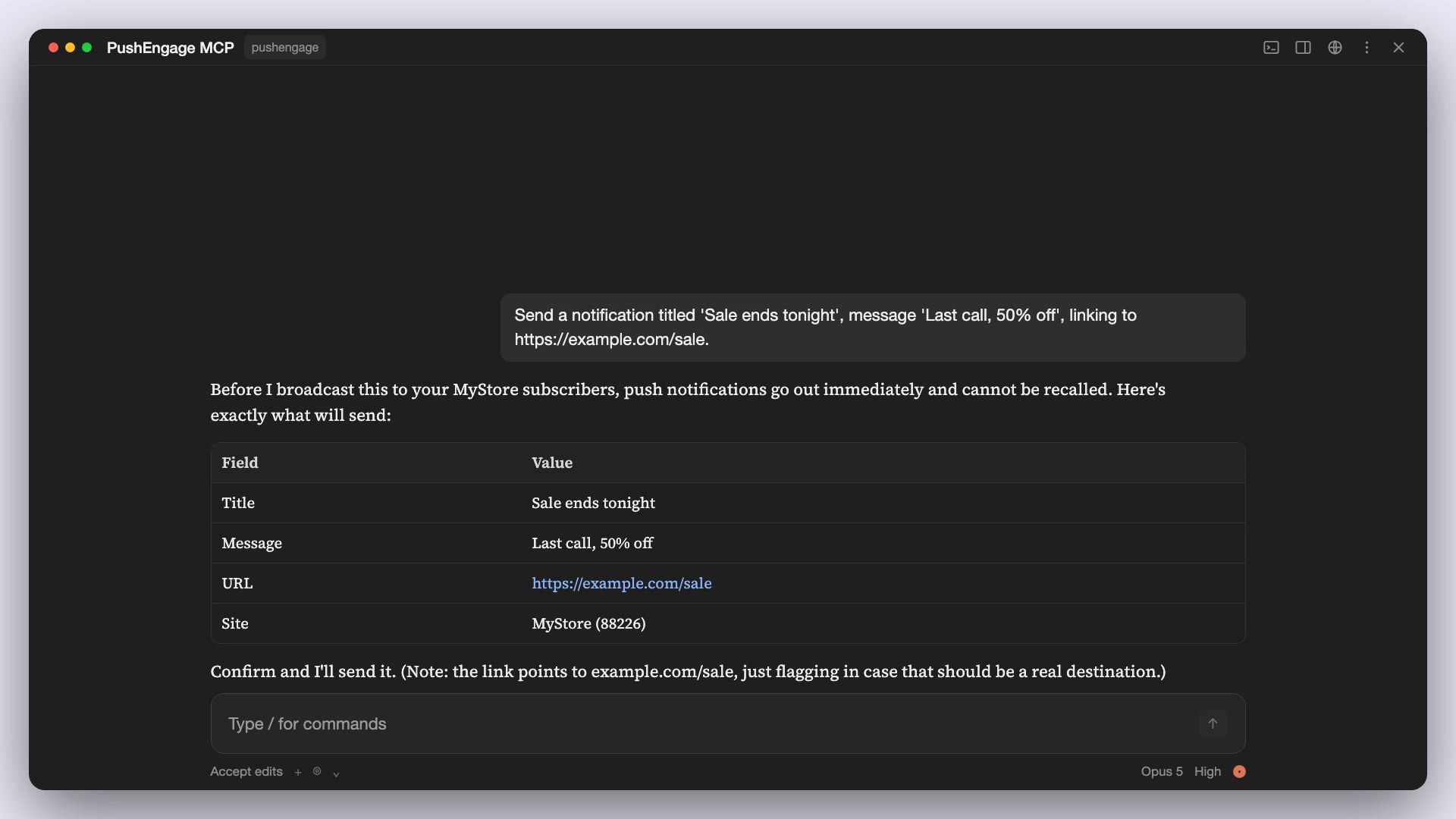1456x819 pixels.
Task: Click the pushengage tag badge
Action: pos(284,47)
